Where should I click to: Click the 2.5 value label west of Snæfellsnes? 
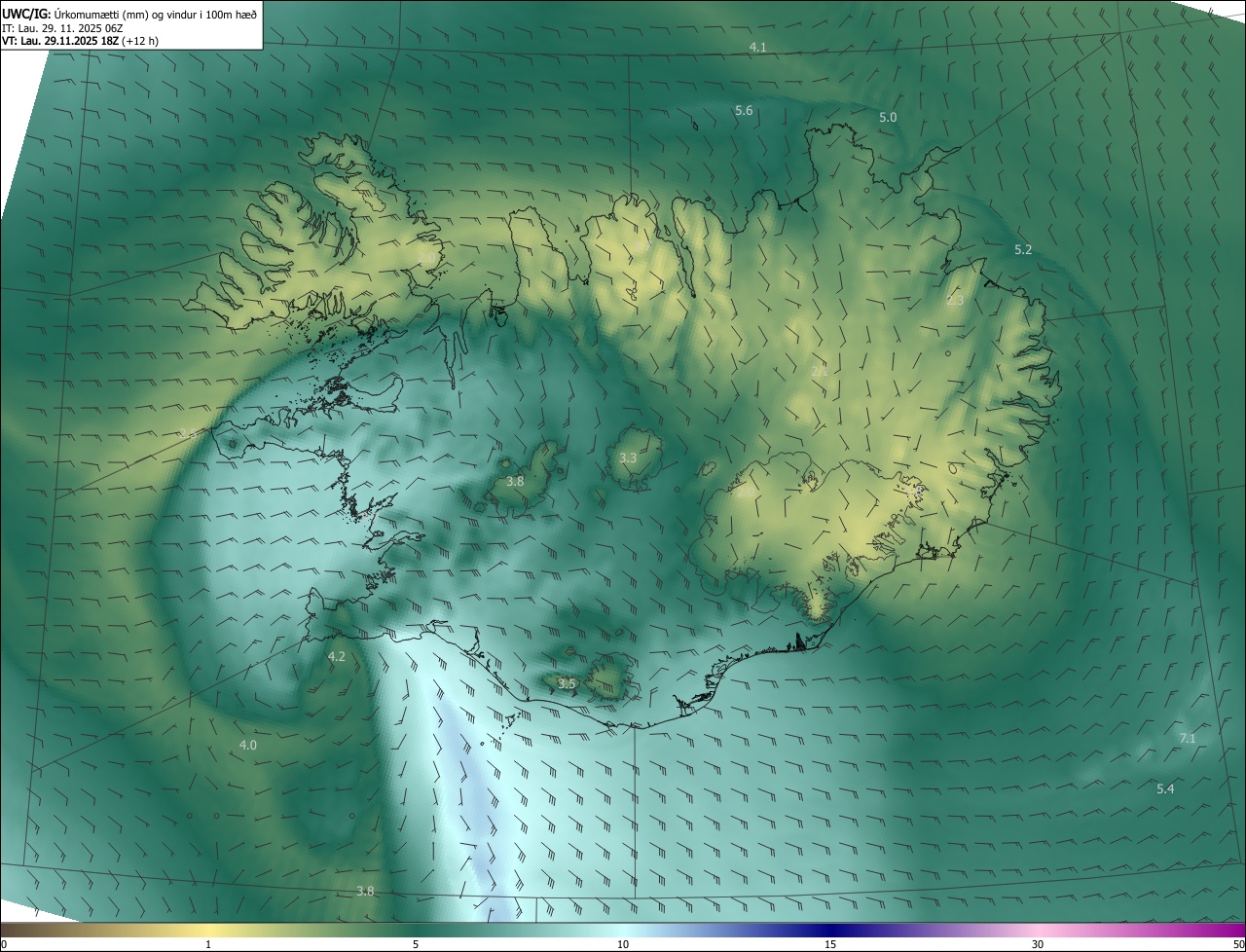coord(188,433)
